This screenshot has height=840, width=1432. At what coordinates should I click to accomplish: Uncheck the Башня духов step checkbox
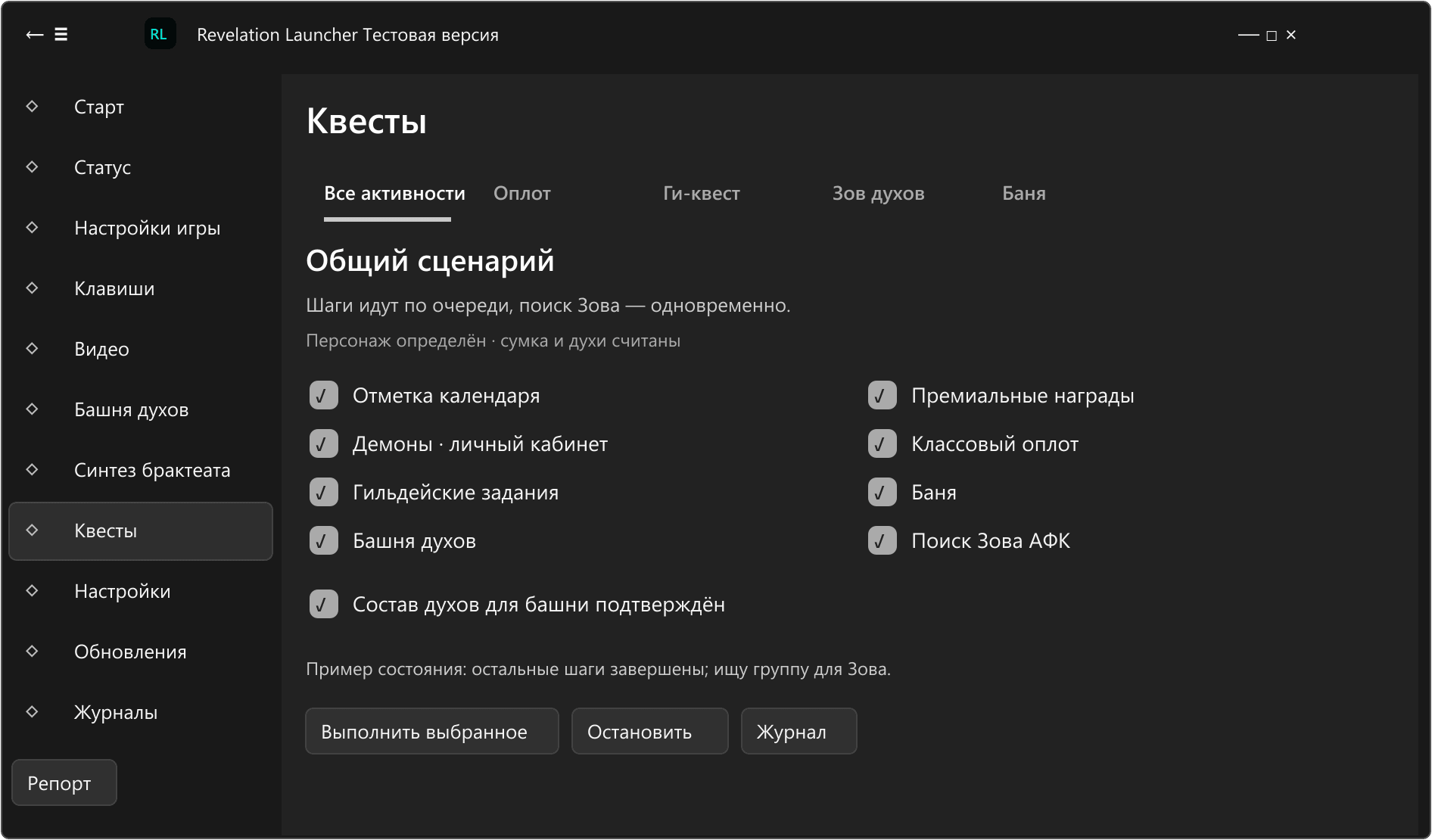tap(324, 541)
